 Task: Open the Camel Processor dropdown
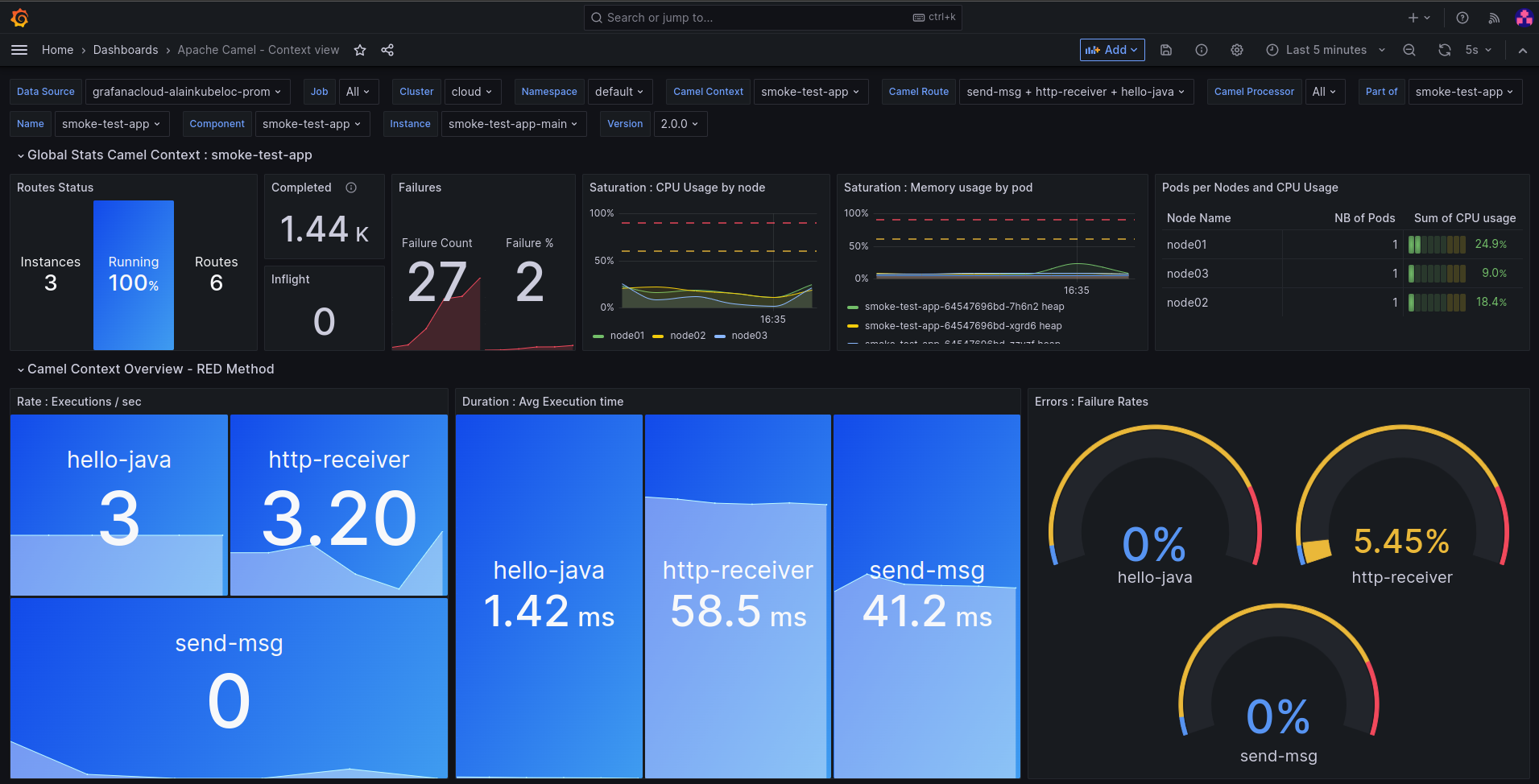tap(1324, 92)
